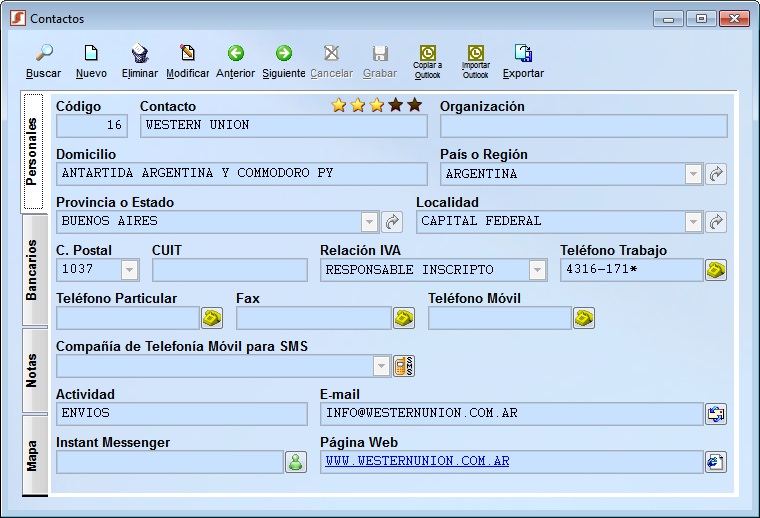Screen dimensions: 760x518
Task: Set rating to five stars
Action: coord(414,105)
